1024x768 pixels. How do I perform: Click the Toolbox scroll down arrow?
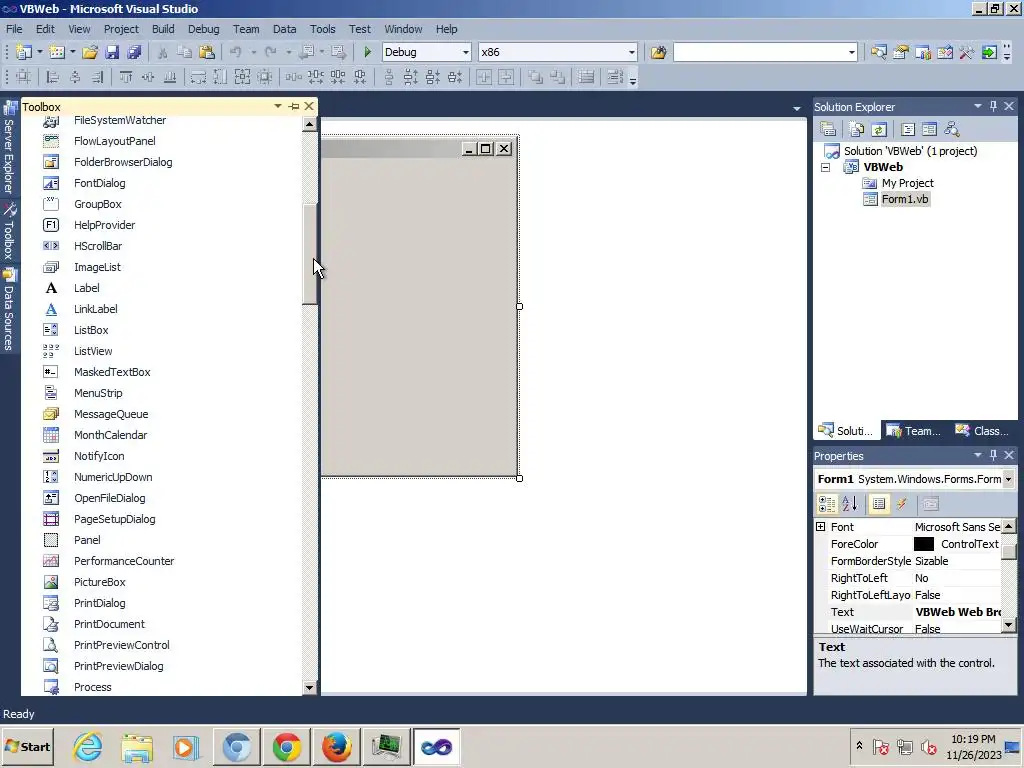click(x=310, y=687)
